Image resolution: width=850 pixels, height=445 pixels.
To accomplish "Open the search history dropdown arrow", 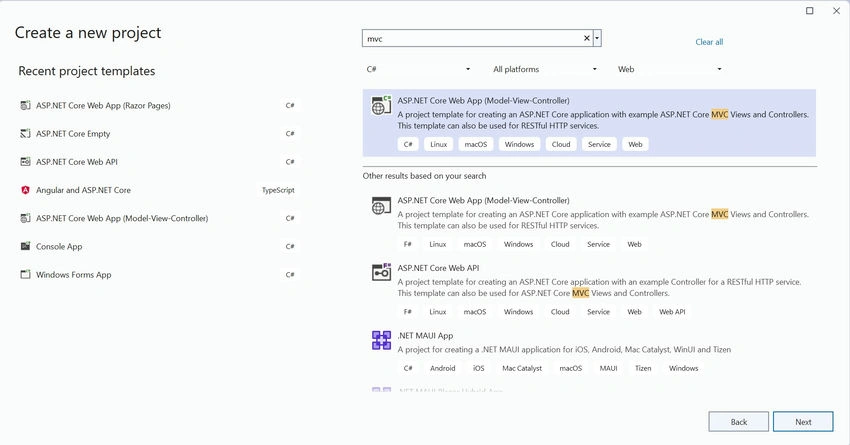I will [x=597, y=38].
